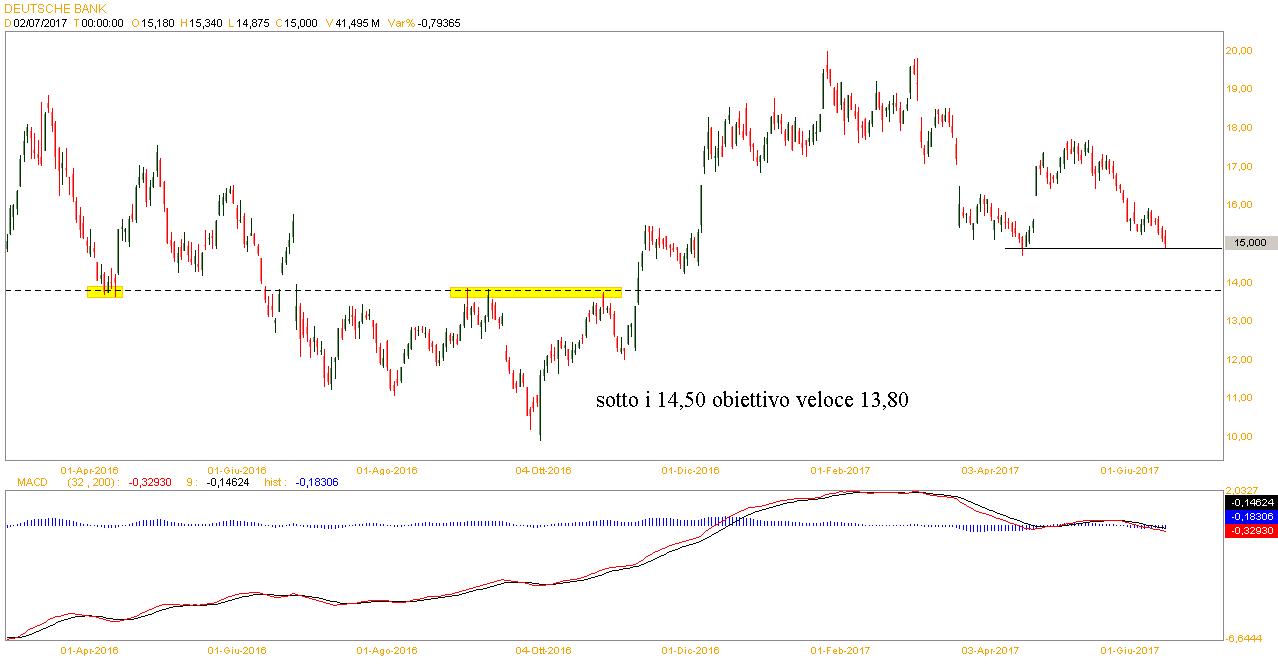This screenshot has height=668, width=1278.
Task: Select the small yellow highlight near April 2016
Action: tap(105, 292)
